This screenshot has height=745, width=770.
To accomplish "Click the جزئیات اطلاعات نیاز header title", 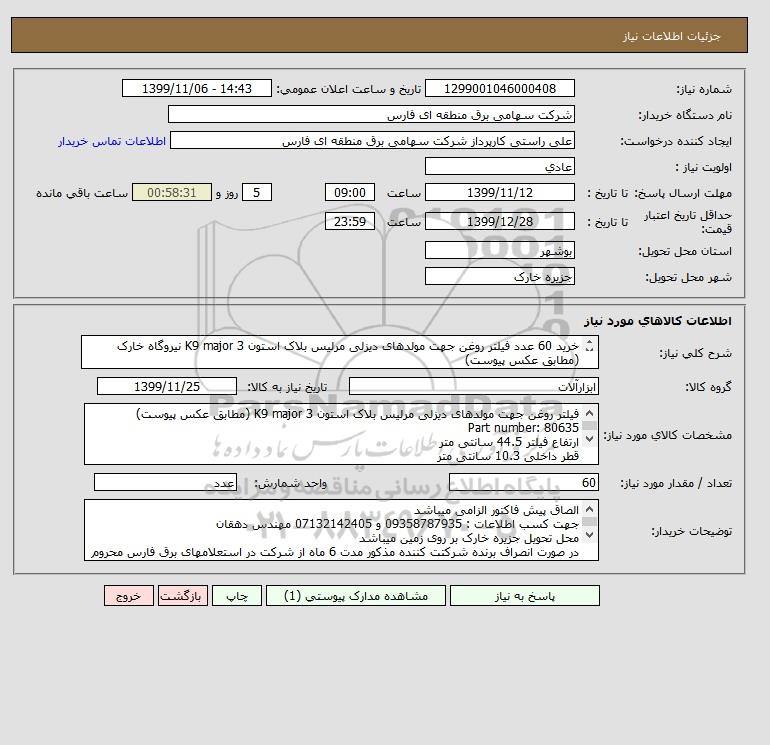I will [x=671, y=36].
